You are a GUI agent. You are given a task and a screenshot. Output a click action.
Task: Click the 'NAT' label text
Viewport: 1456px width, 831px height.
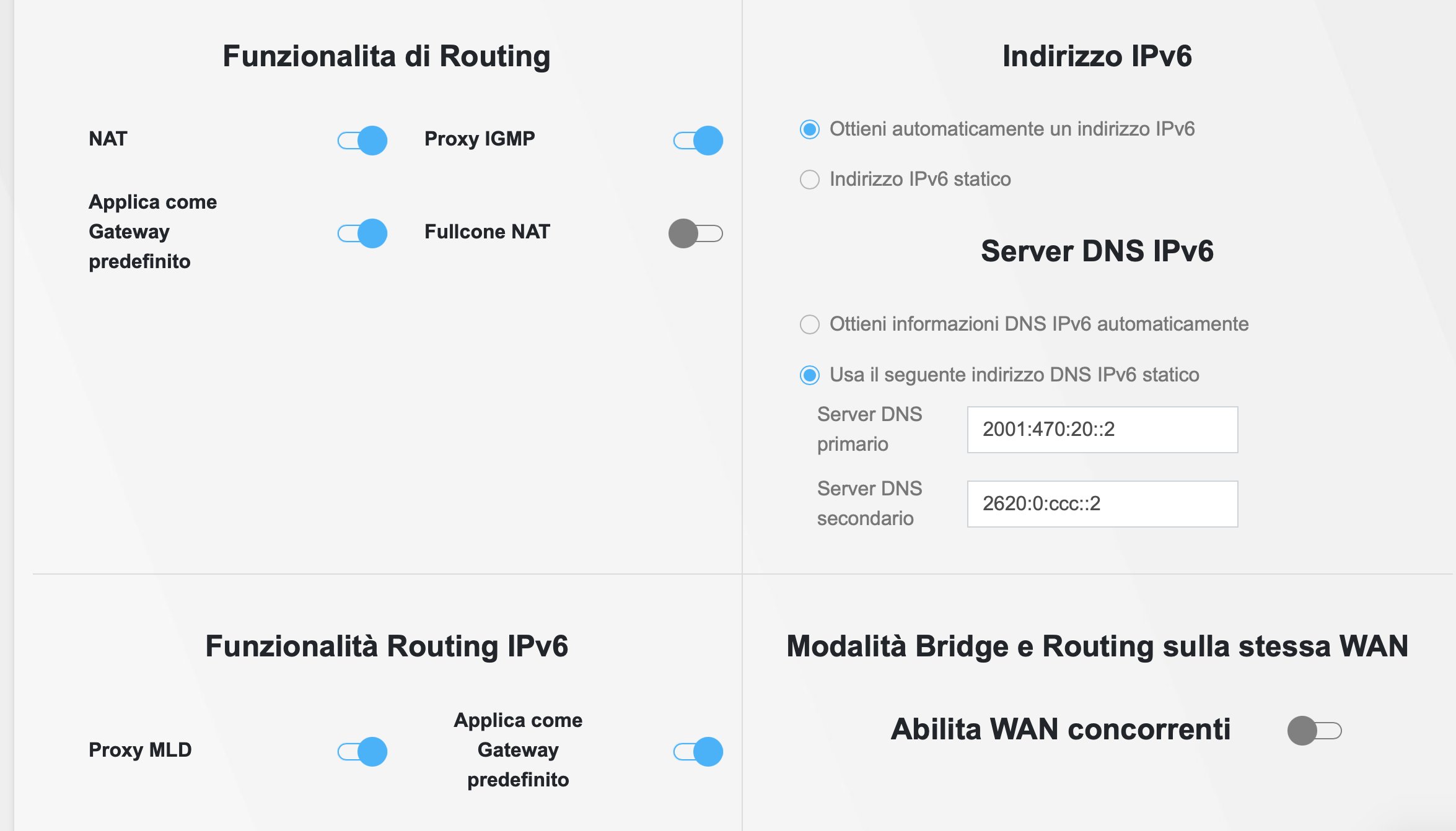(108, 139)
